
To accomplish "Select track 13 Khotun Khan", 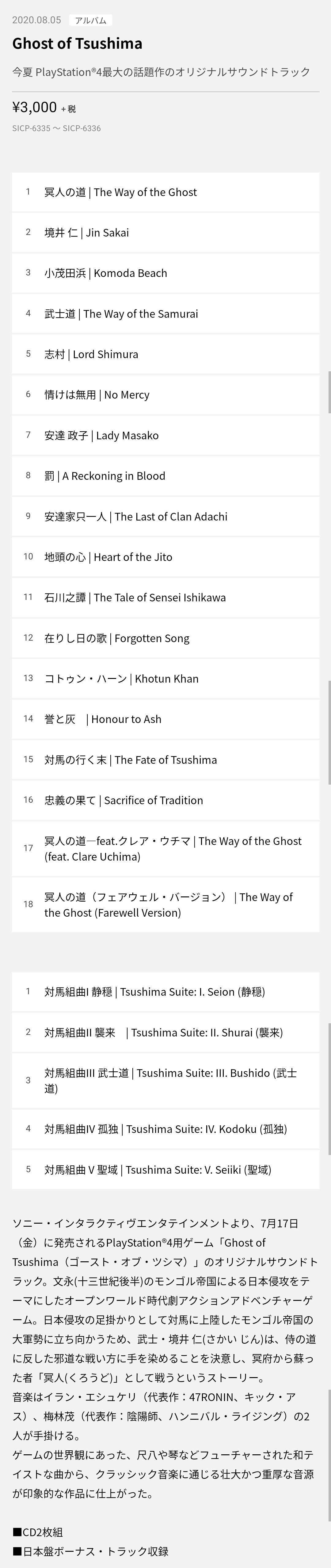I will pyautogui.click(x=165, y=679).
